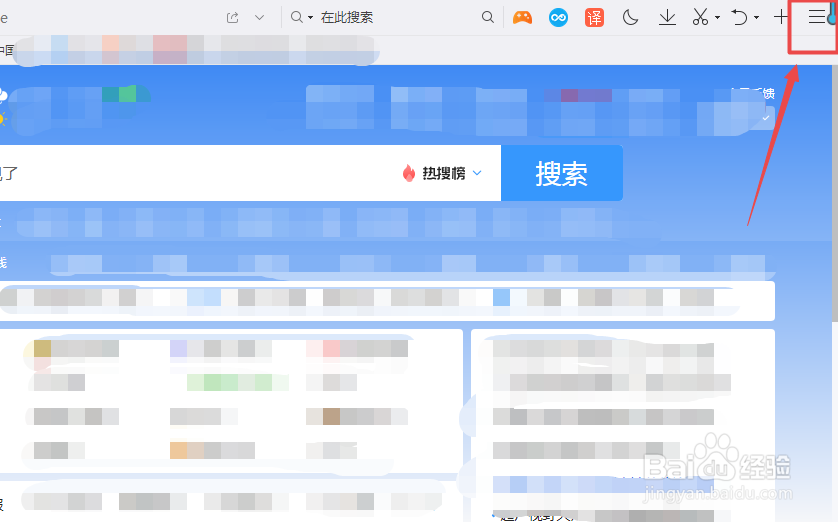The height and width of the screenshot is (522, 838).
Task: Click the scissors screenshot tool
Action: (x=700, y=18)
